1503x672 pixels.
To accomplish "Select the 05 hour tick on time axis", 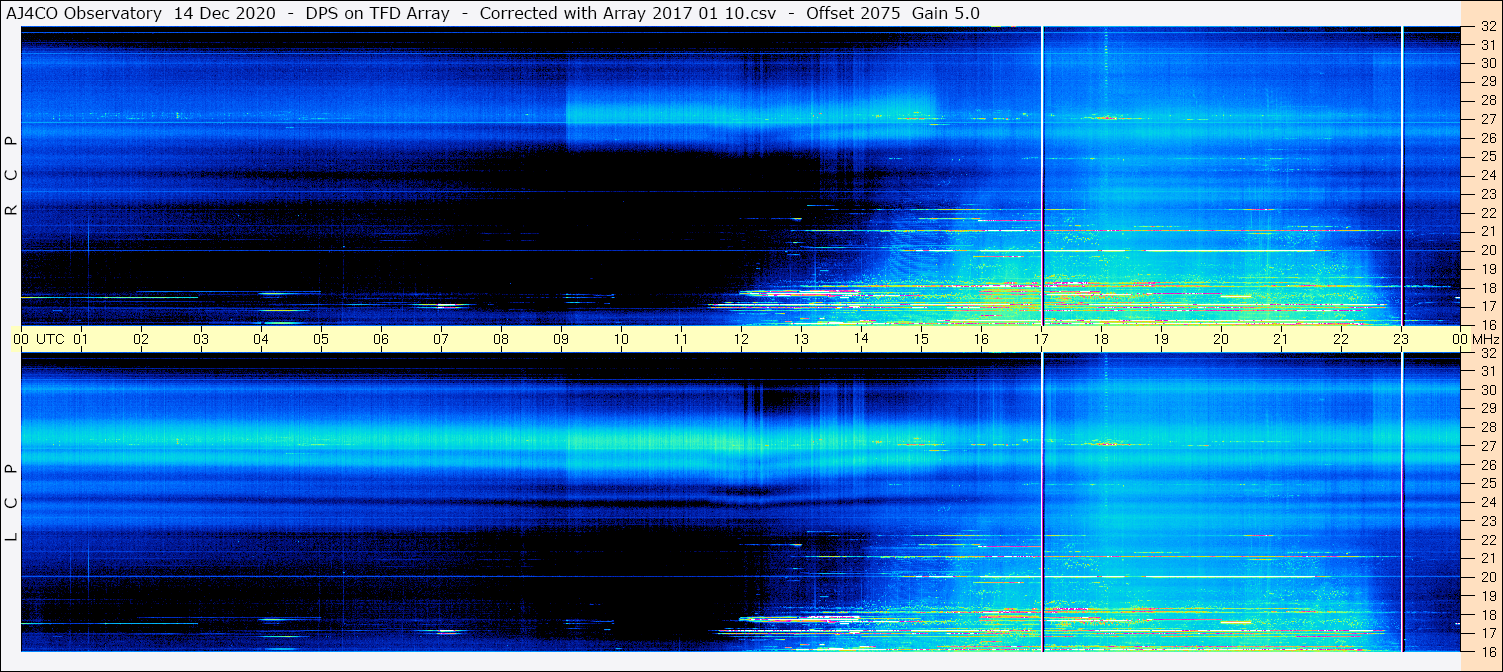I will pos(321,339).
